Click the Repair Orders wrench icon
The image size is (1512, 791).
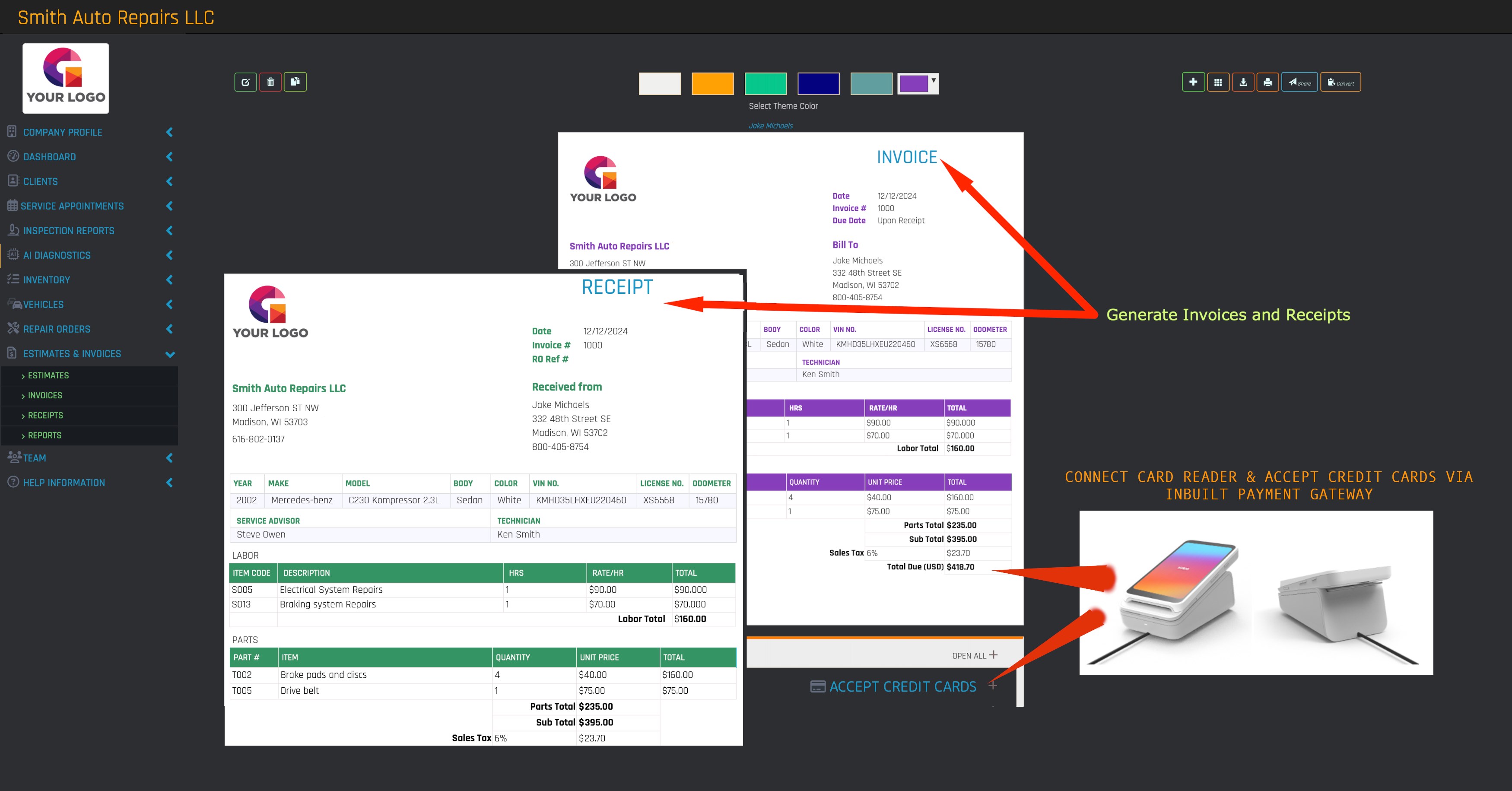(13, 328)
